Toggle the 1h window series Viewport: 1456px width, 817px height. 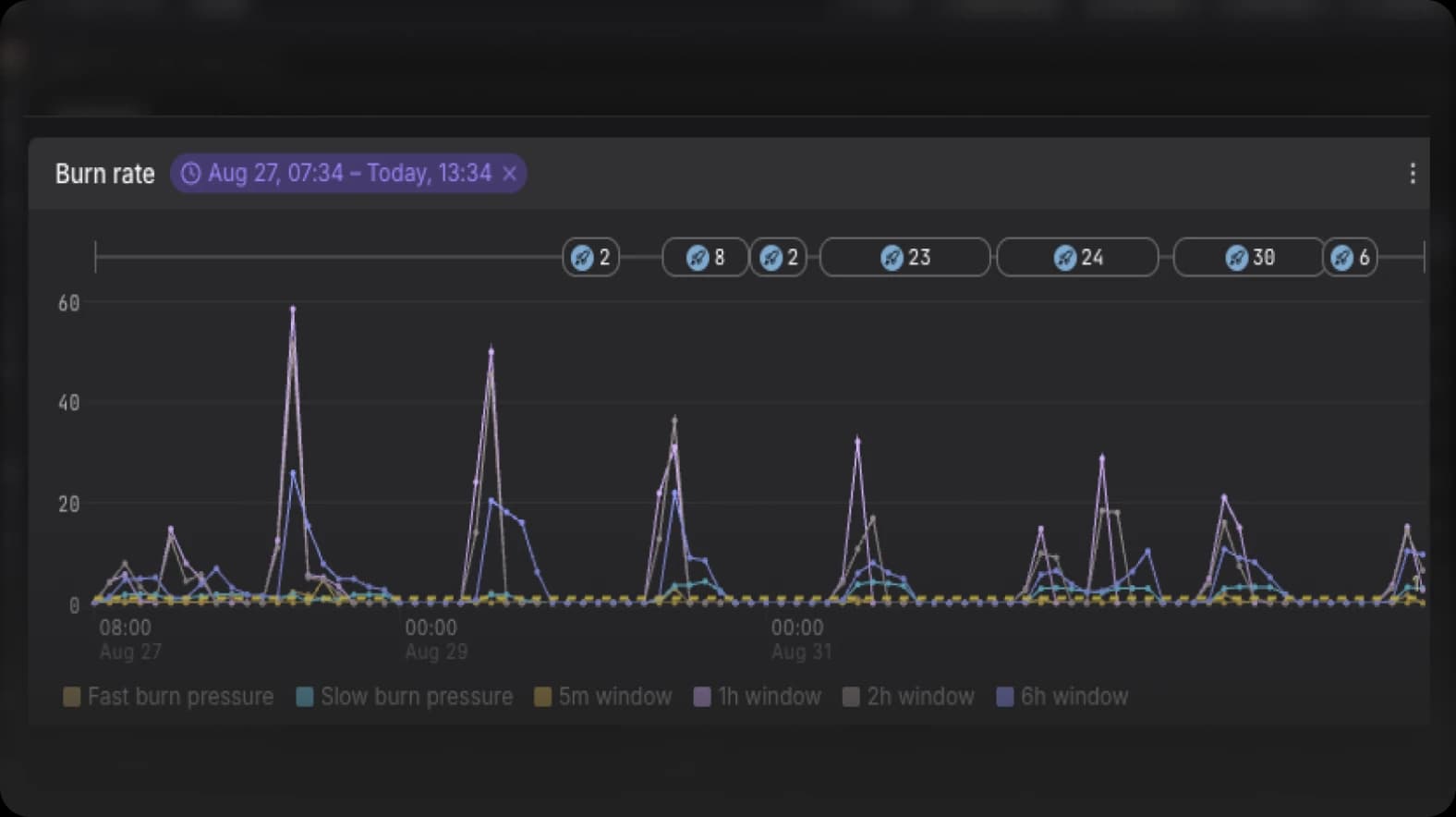coord(758,697)
